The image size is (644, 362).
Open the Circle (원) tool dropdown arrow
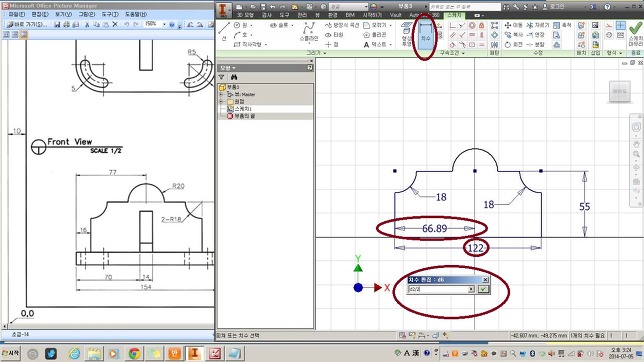pos(251,25)
